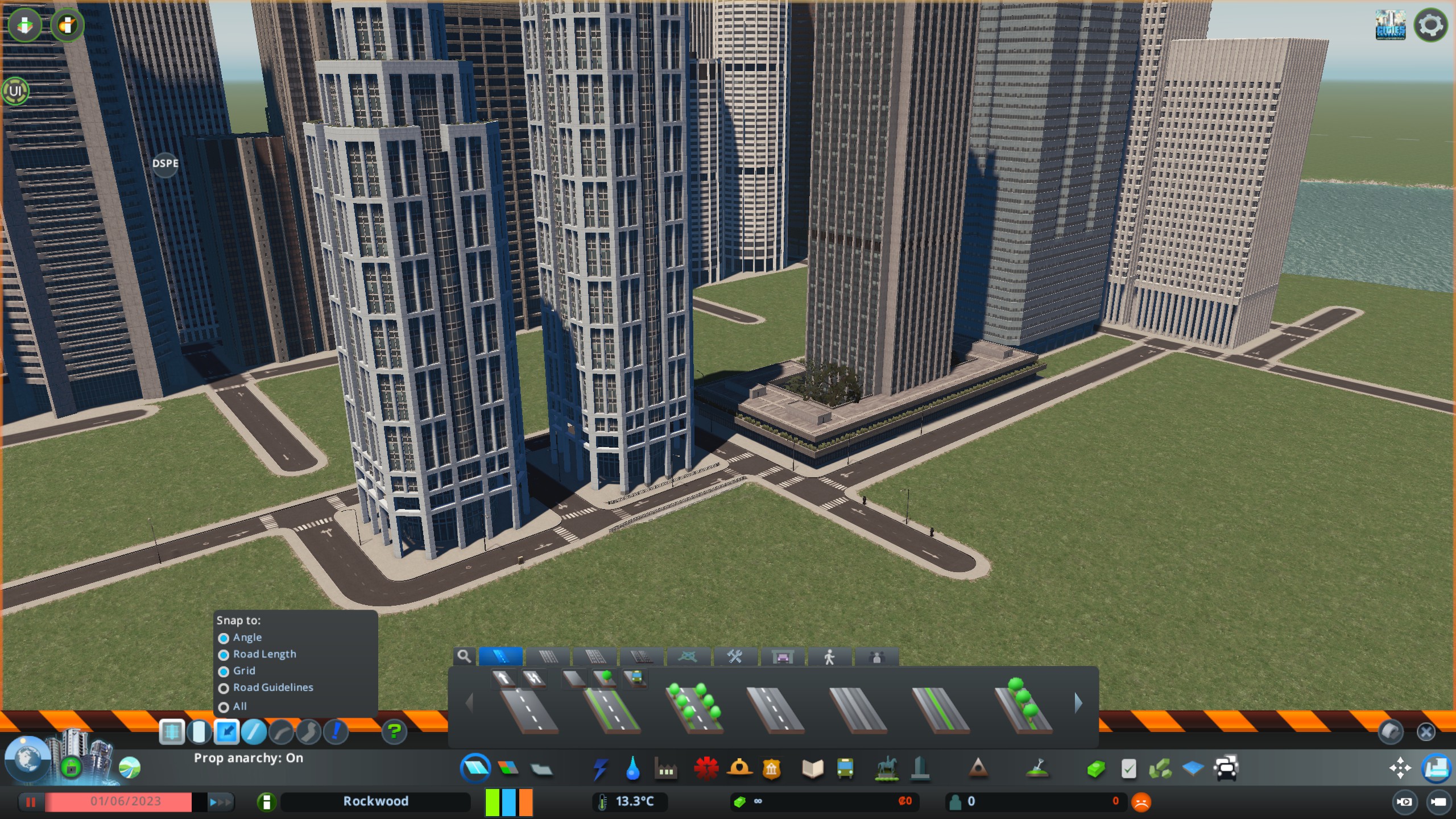Open the Monuments menu
Screen dimensions: 1456x819
(978, 768)
